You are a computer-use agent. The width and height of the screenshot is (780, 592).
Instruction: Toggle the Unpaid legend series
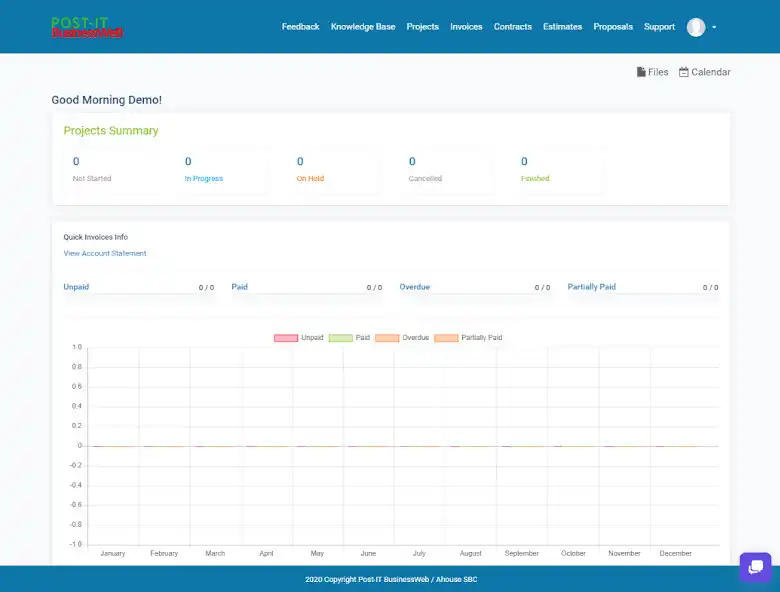tap(298, 338)
